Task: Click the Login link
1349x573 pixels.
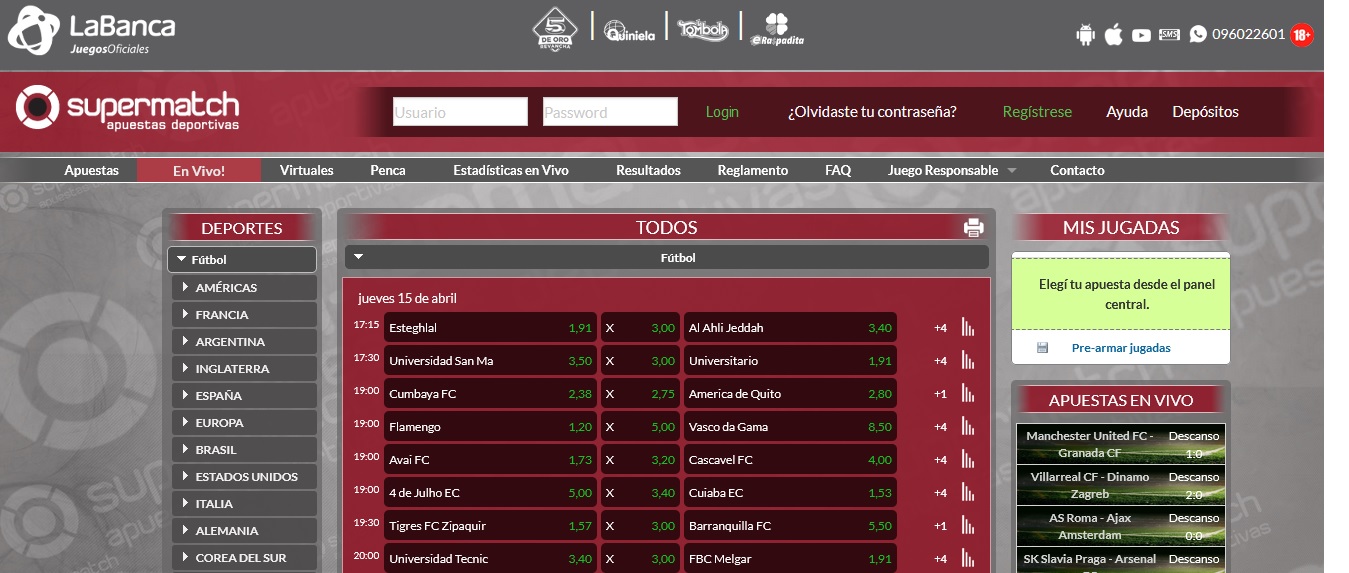Action: coord(722,112)
